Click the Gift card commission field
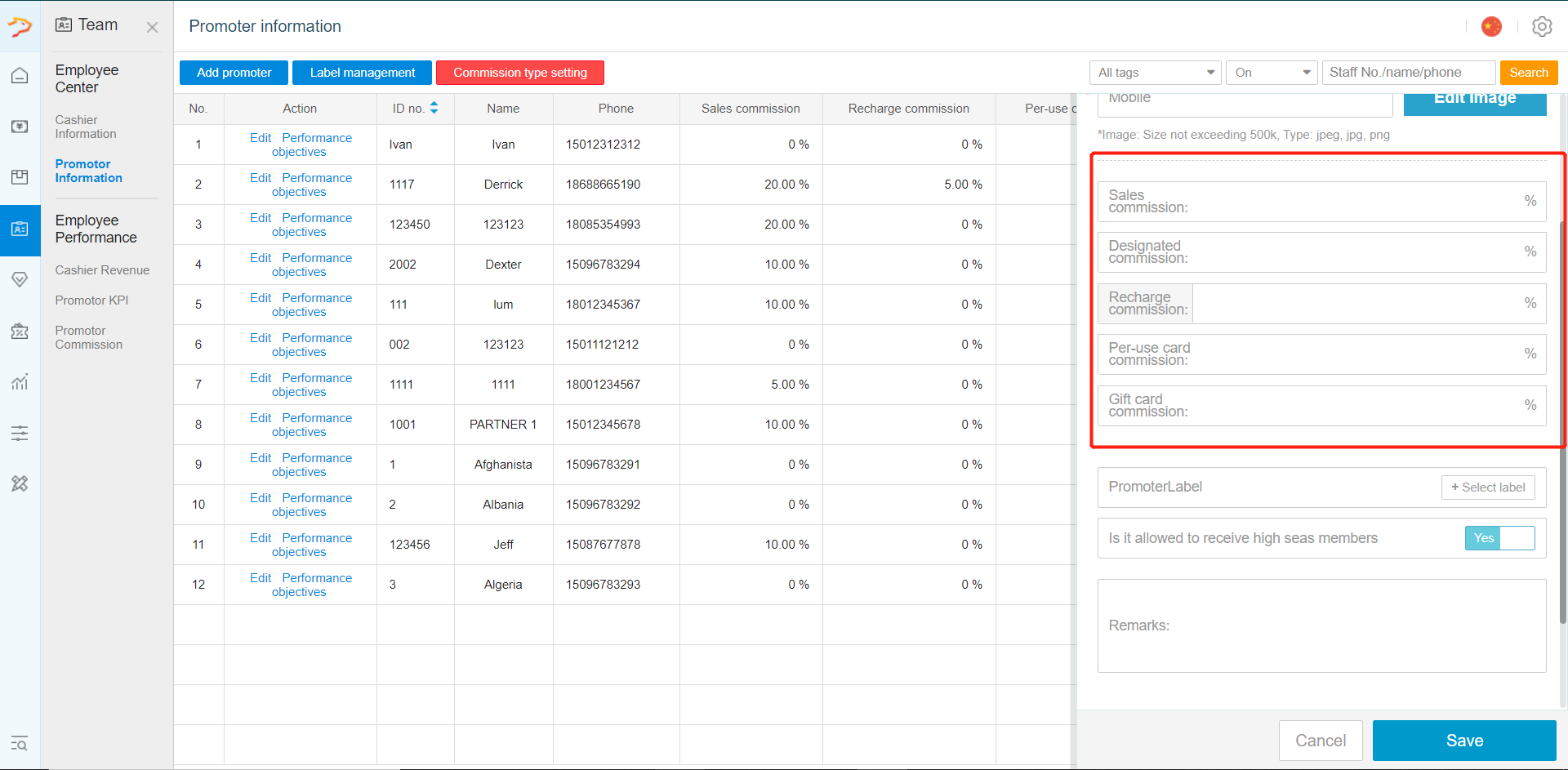 1321,406
